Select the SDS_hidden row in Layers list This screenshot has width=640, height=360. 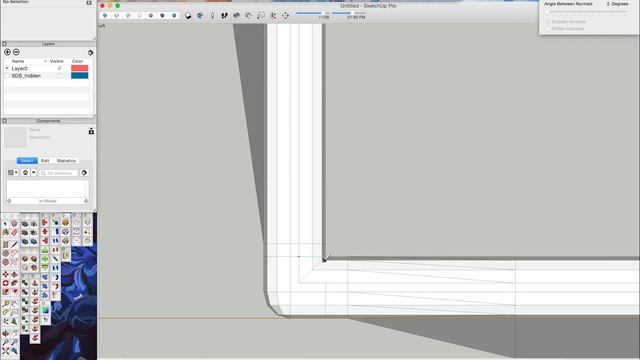(x=47, y=76)
